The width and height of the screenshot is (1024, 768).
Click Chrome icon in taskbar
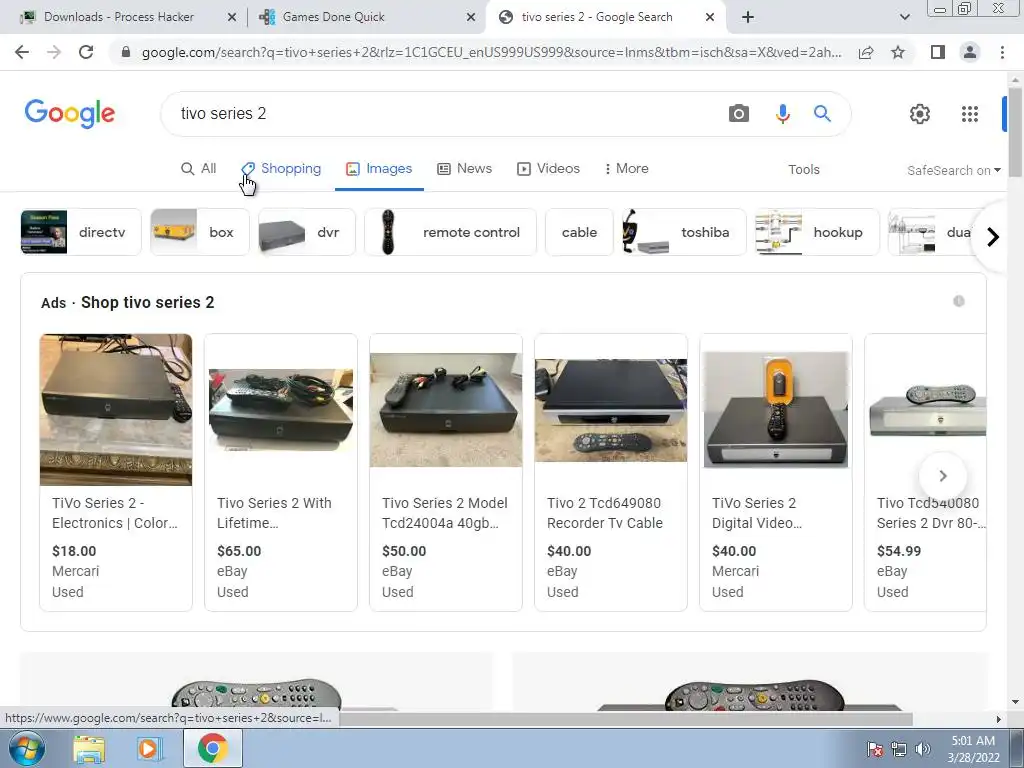point(213,748)
